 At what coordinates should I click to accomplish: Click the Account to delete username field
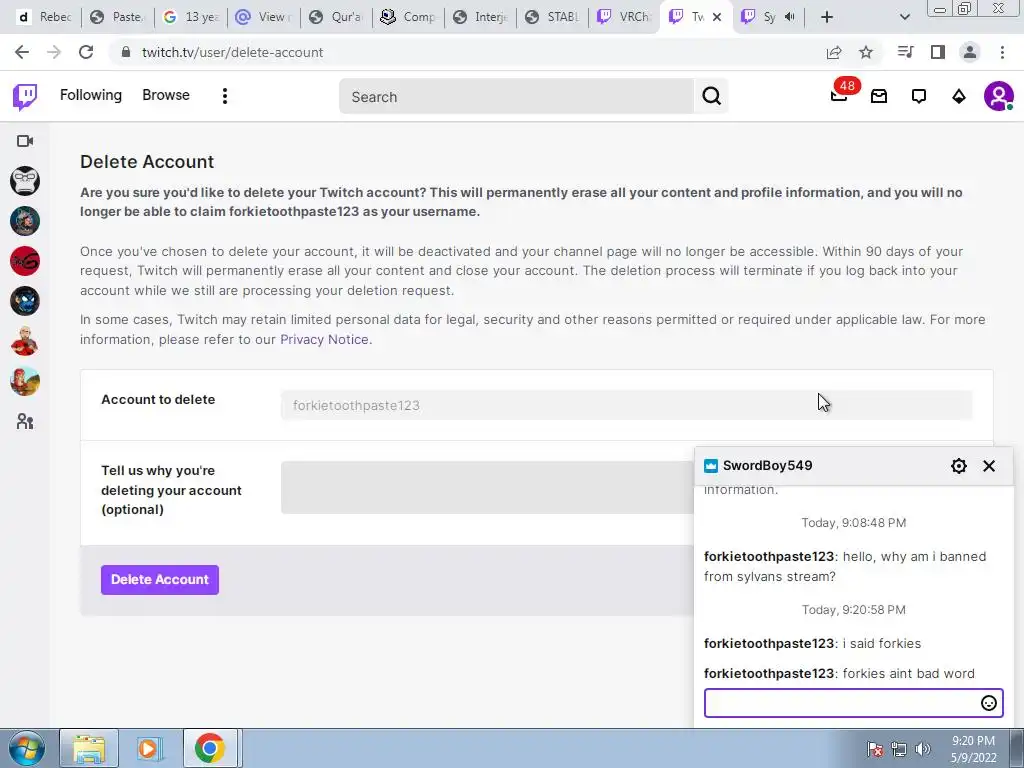tap(626, 406)
